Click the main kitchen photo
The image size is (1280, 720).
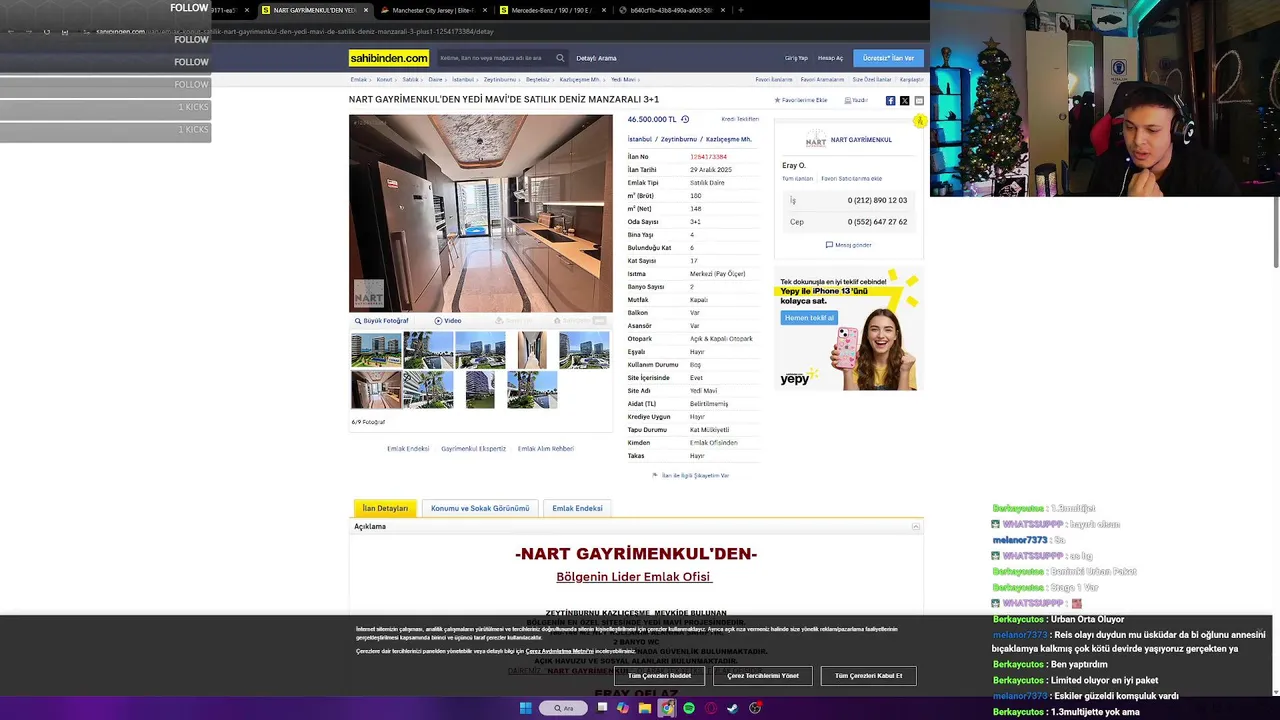click(480, 213)
